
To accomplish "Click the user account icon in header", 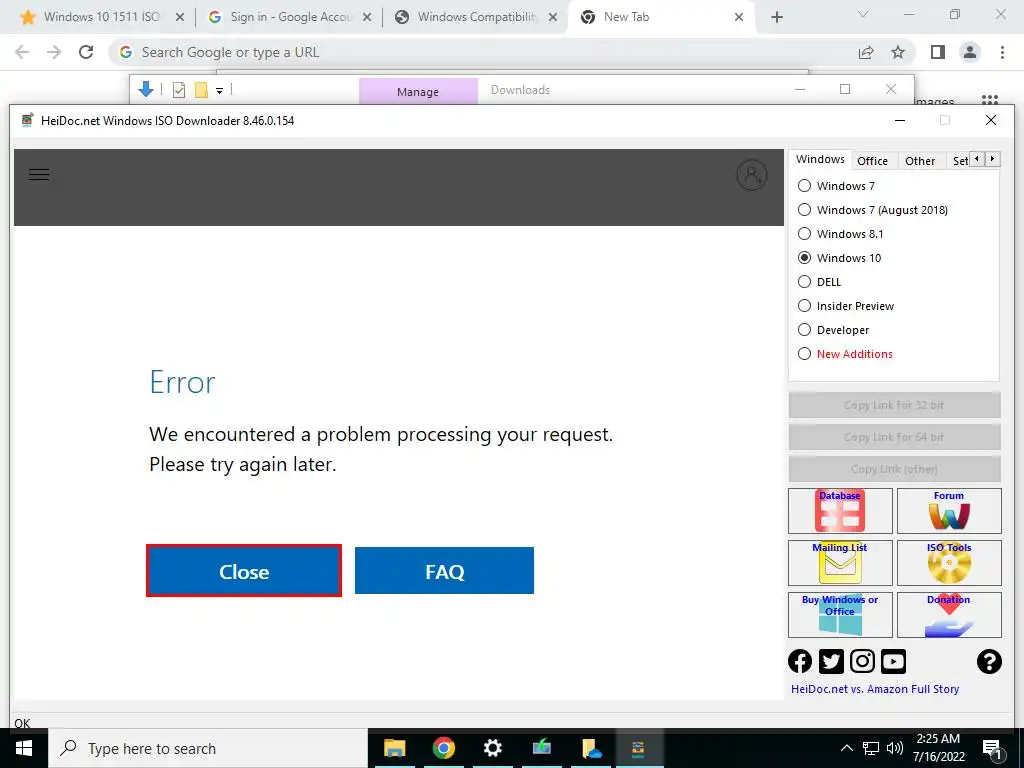I will (752, 175).
